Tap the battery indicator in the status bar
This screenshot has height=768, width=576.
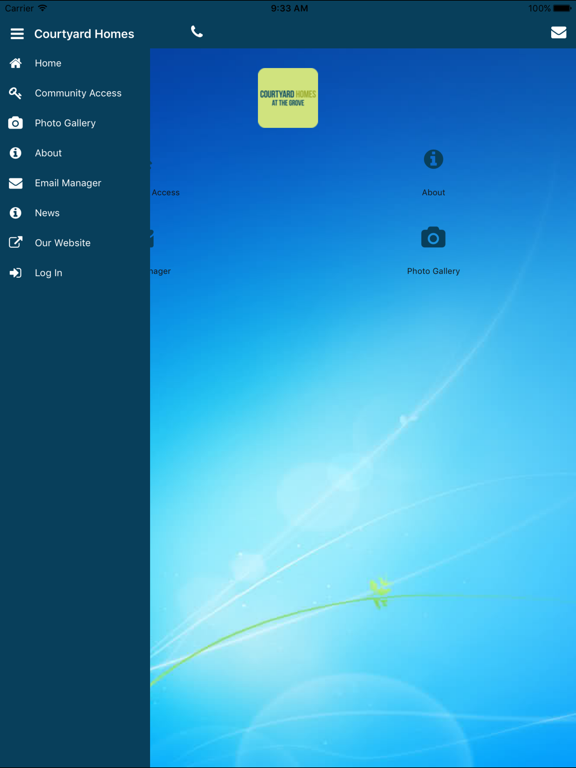coord(562,8)
